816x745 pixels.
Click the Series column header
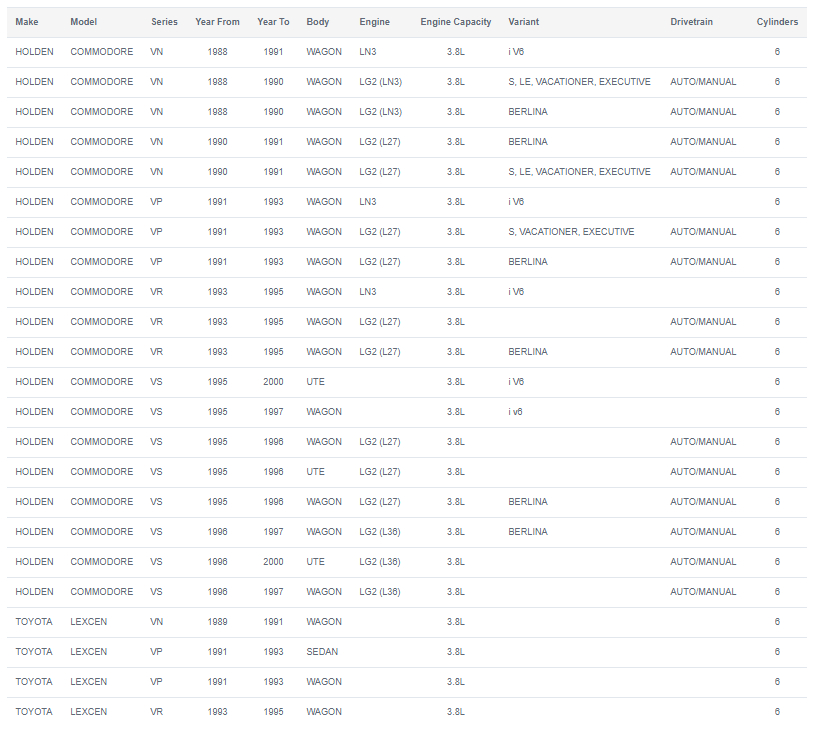tap(164, 22)
